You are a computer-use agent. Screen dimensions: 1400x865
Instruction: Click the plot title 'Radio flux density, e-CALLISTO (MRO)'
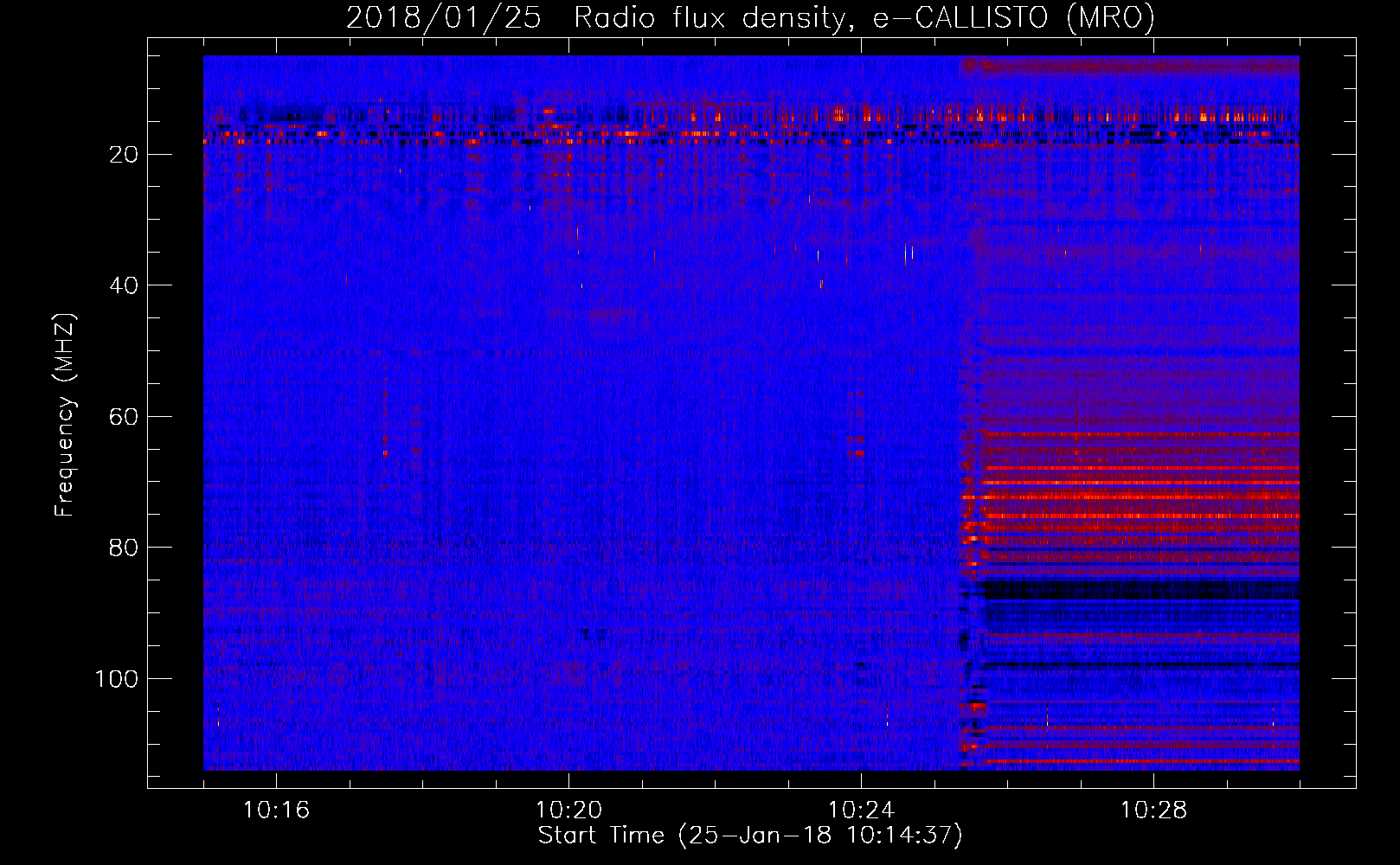pyautogui.click(x=864, y=17)
